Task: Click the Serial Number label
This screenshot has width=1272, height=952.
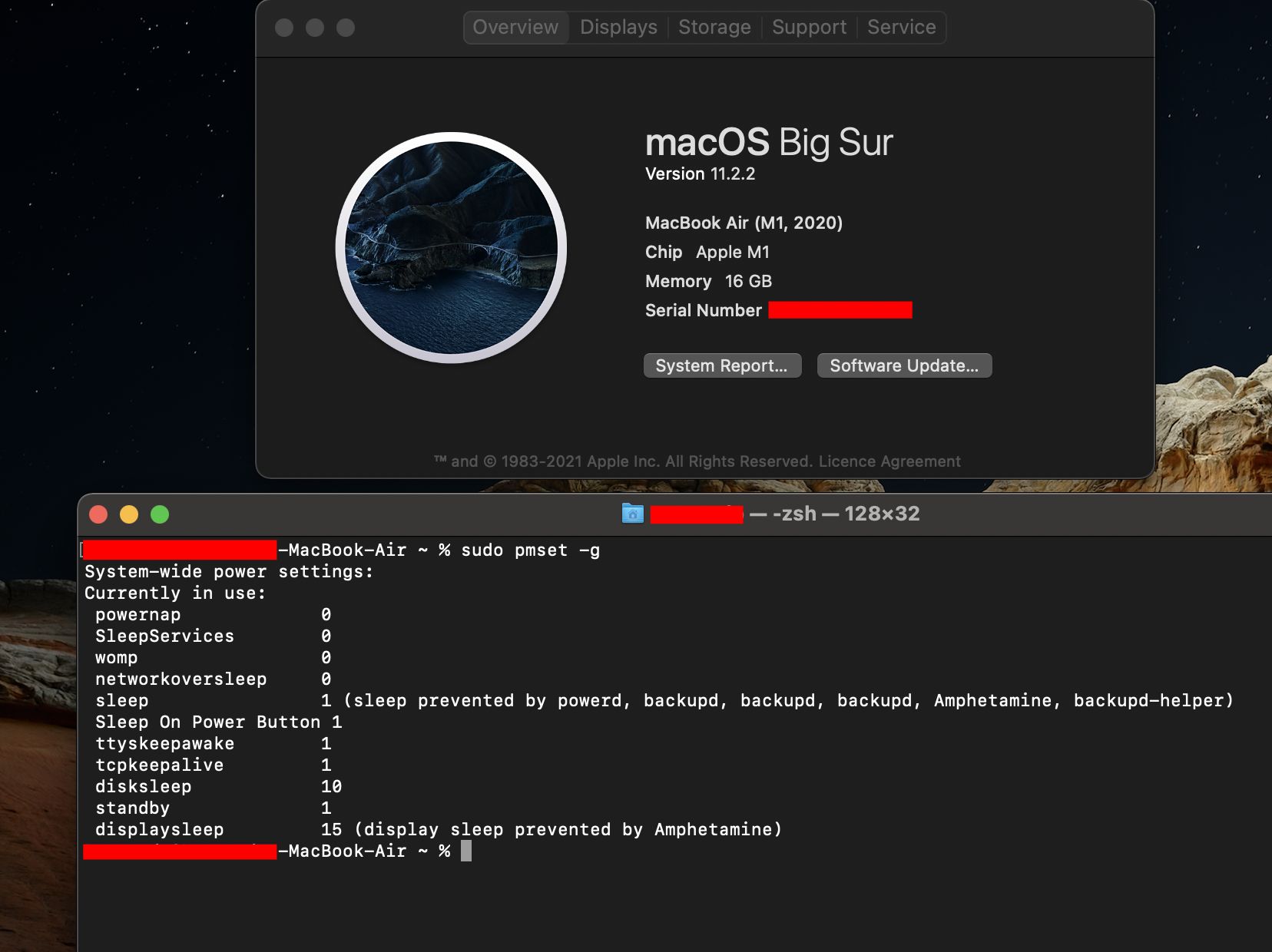Action: click(x=704, y=310)
